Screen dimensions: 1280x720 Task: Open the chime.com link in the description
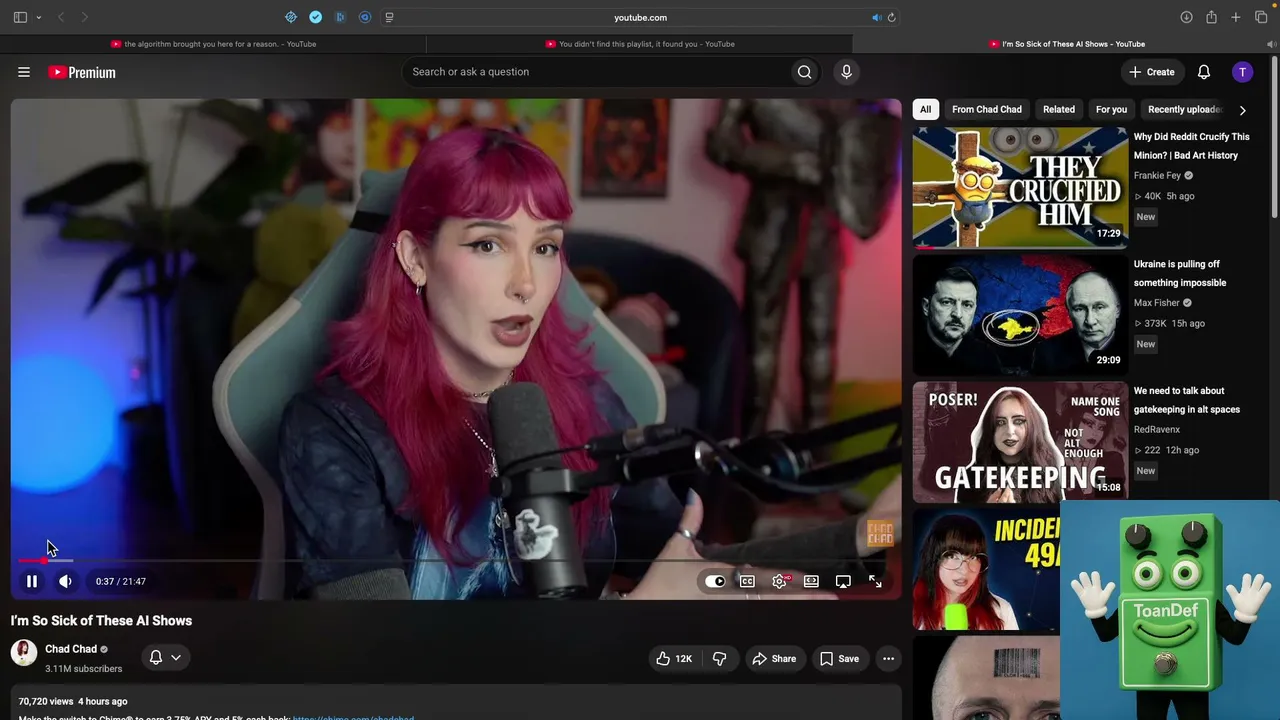pyautogui.click(x=353, y=717)
